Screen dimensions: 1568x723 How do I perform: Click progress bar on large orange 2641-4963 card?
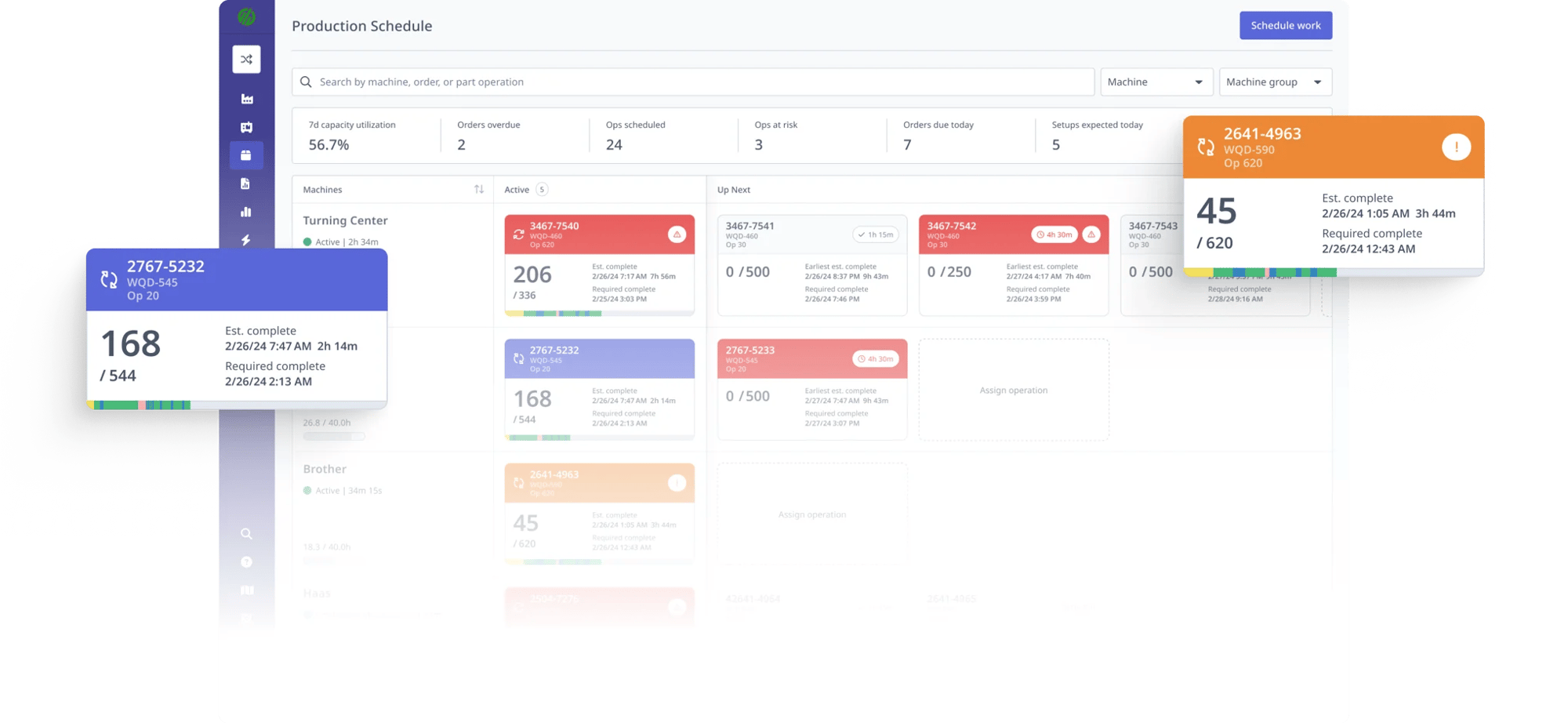pyautogui.click(x=1334, y=273)
